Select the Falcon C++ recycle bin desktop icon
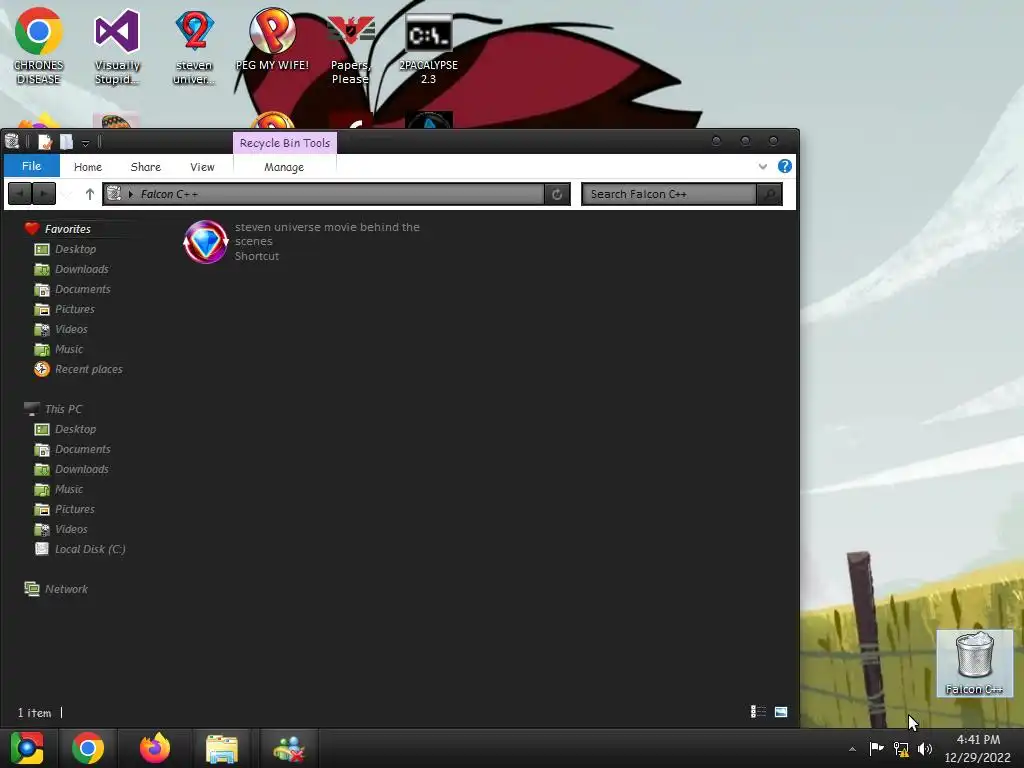Viewport: 1024px width, 768px height. pyautogui.click(x=974, y=663)
